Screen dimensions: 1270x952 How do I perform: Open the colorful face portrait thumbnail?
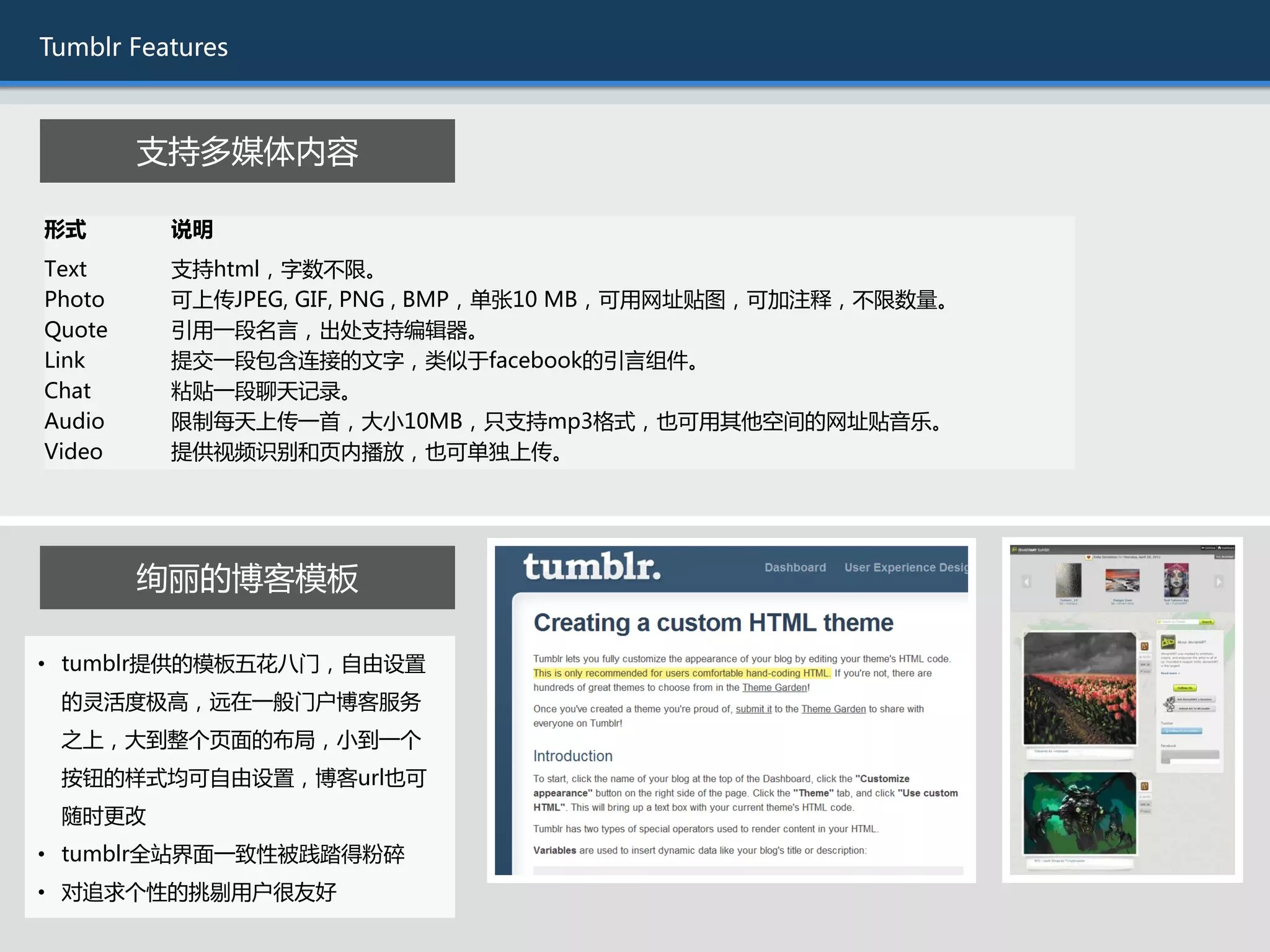coord(1176,580)
